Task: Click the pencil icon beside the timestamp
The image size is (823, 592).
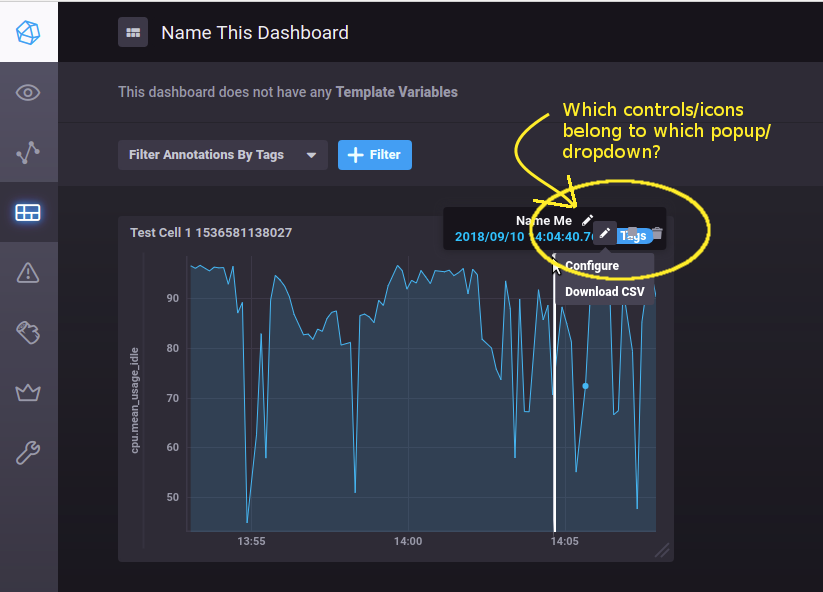Action: pyautogui.click(x=604, y=234)
